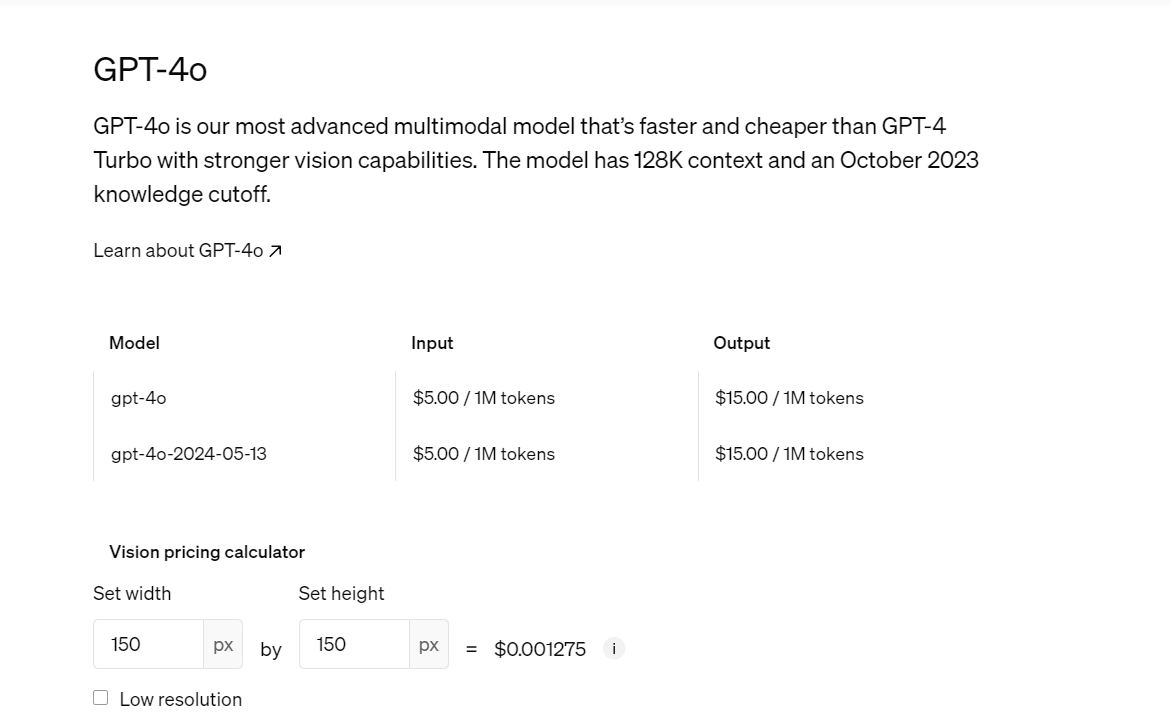This screenshot has width=1171, height=728.
Task: Click the external-link arrow after Learn about GPT-4o
Action: 274,249
